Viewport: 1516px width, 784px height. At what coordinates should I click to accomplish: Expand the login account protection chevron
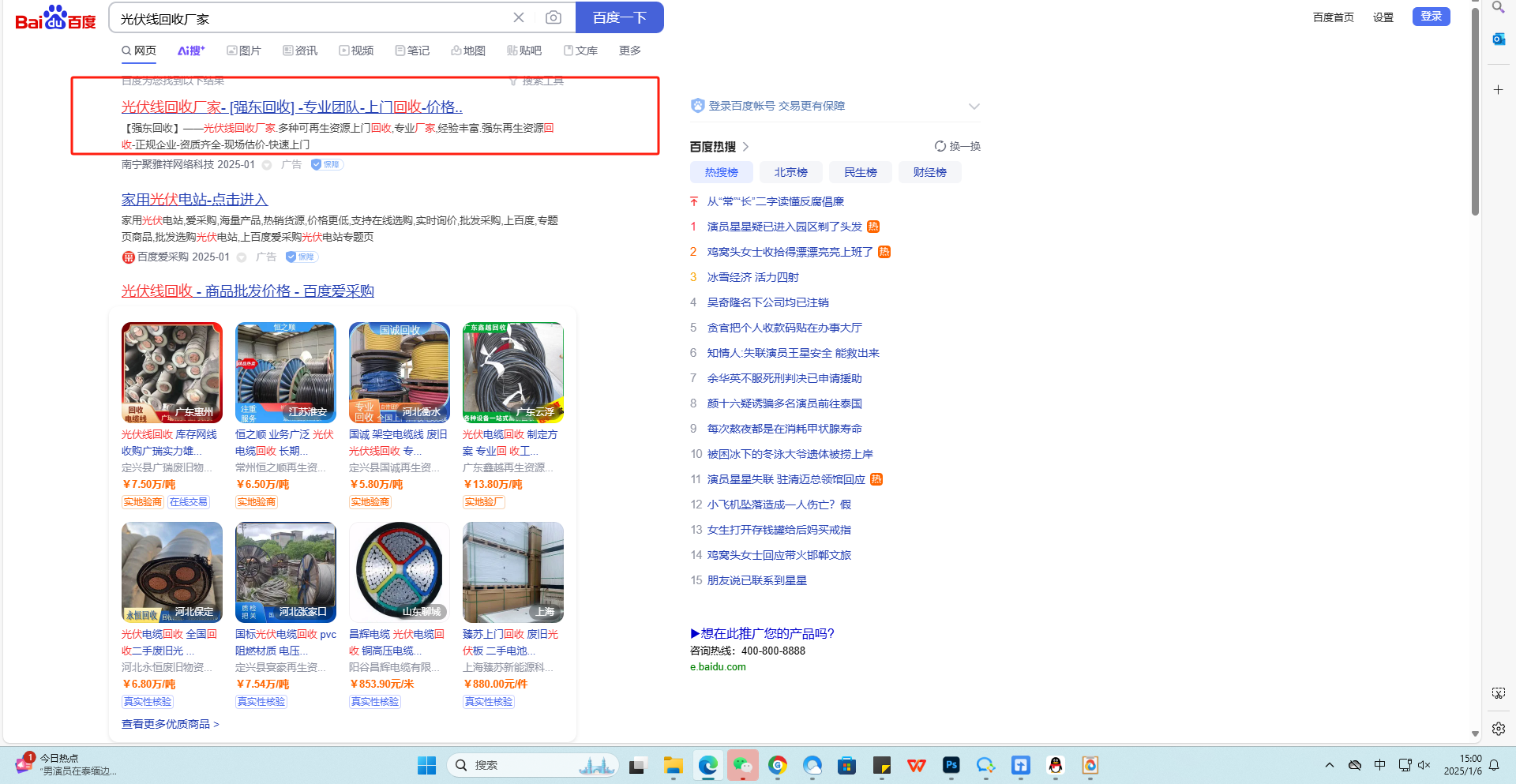974,107
